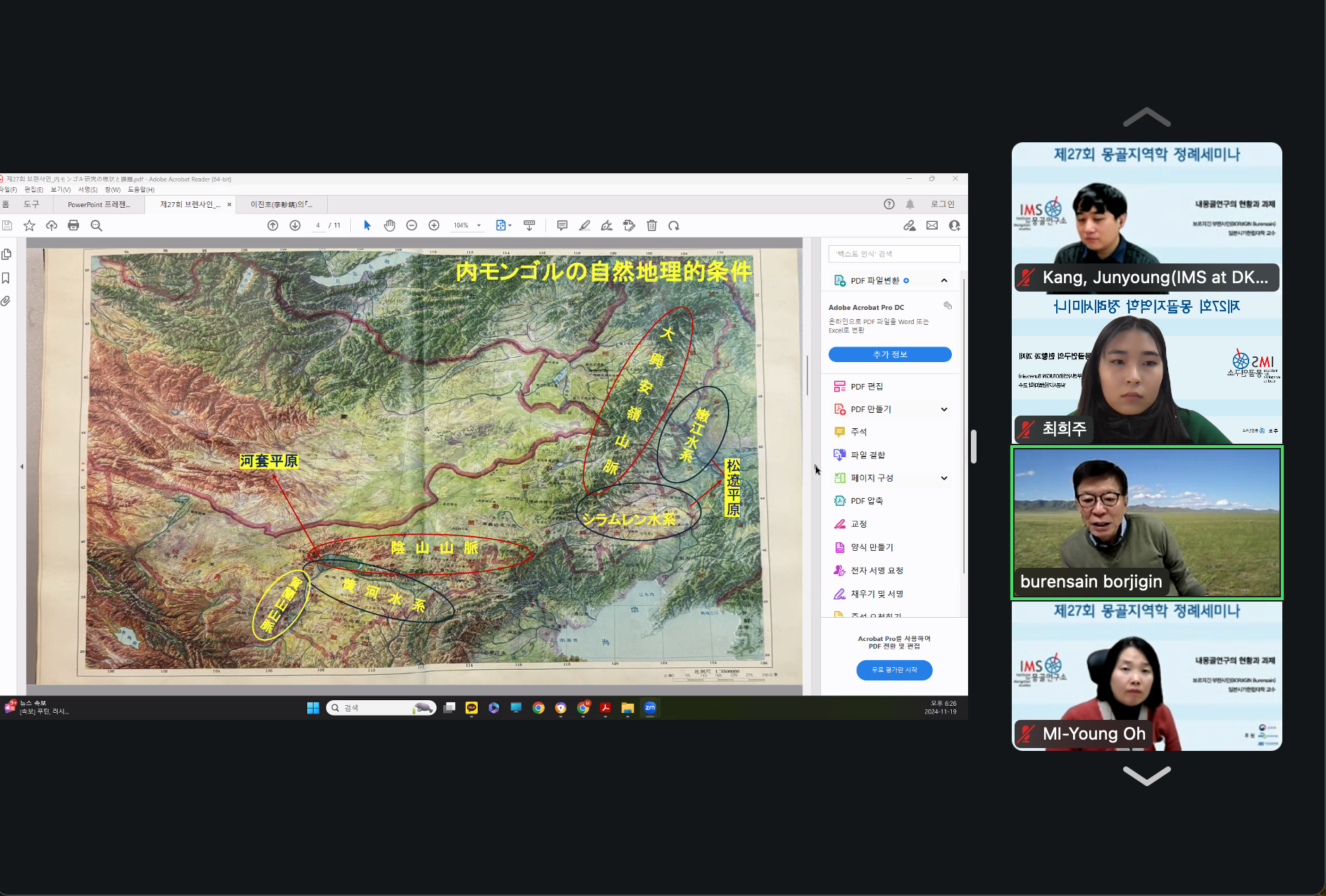Add a sticky note comment
This screenshot has height=896, width=1326.
562,225
